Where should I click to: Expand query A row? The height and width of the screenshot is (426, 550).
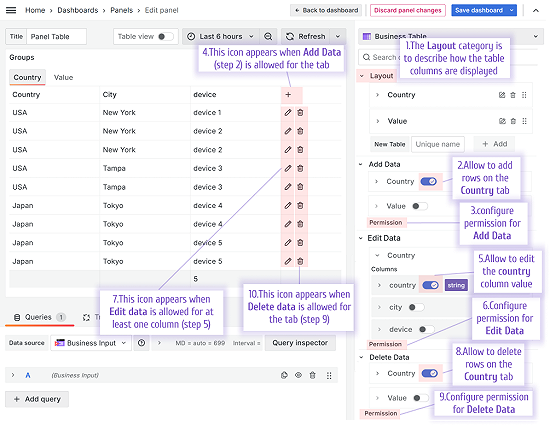click(x=13, y=375)
